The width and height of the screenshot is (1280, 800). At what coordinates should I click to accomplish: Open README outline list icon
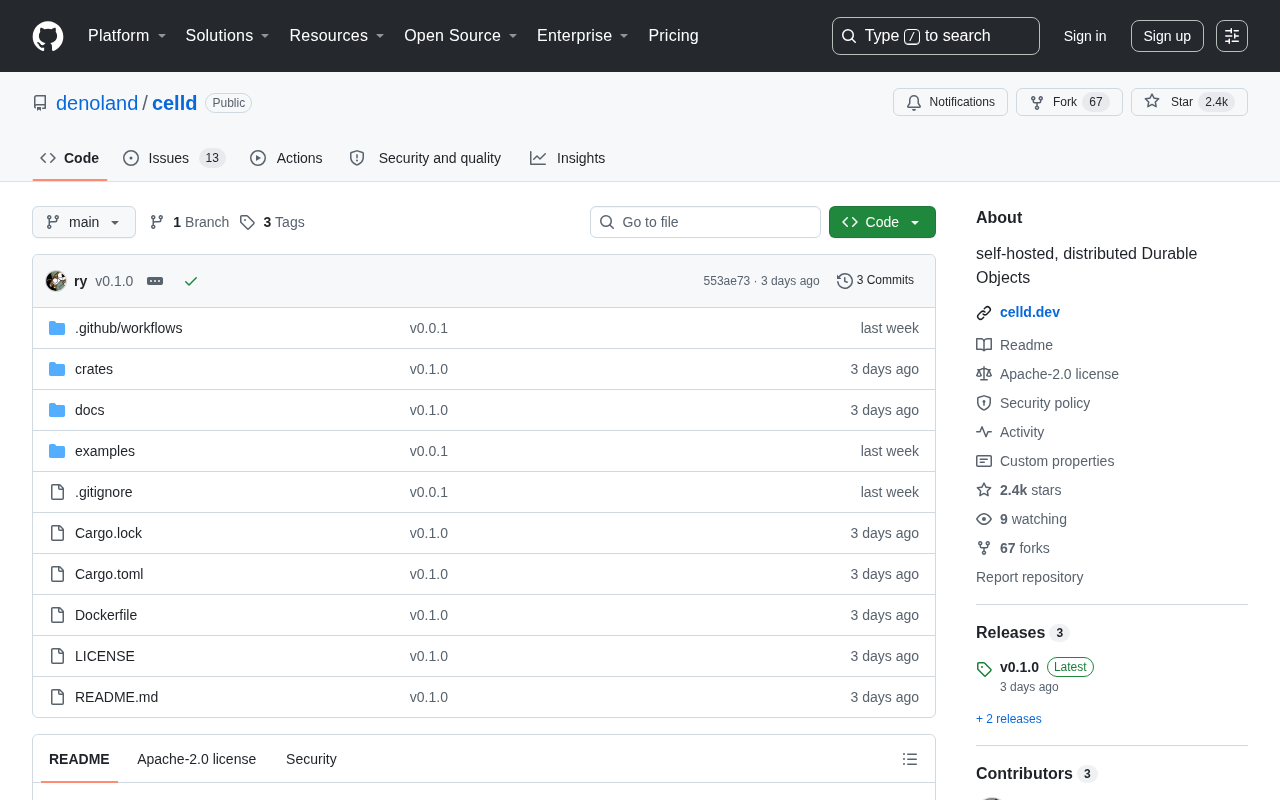coord(910,759)
